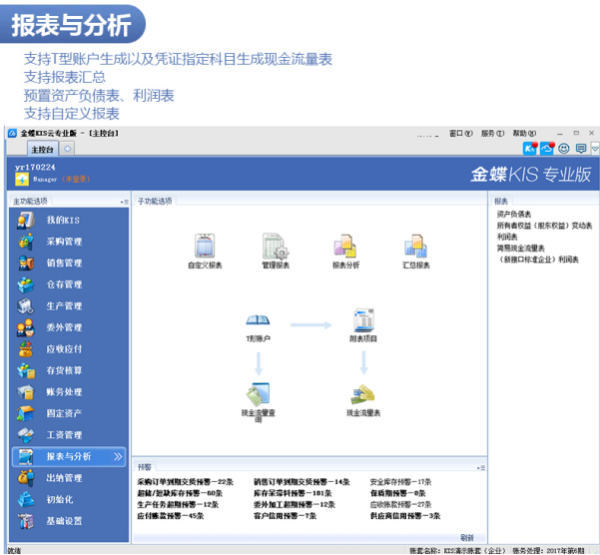
Task: Add a new tab with plus button
Action: pyautogui.click(x=68, y=149)
